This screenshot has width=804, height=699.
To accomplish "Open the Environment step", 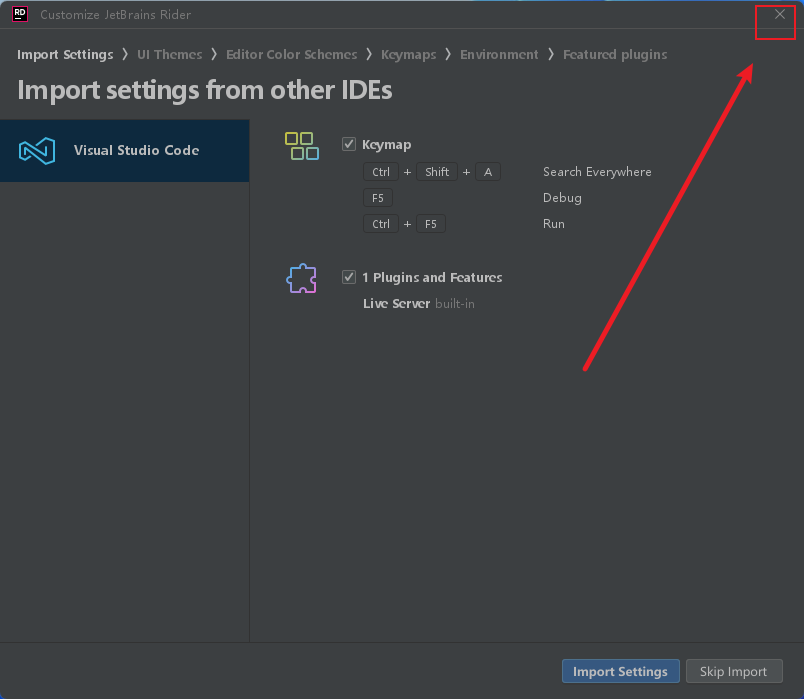I will tap(499, 54).
